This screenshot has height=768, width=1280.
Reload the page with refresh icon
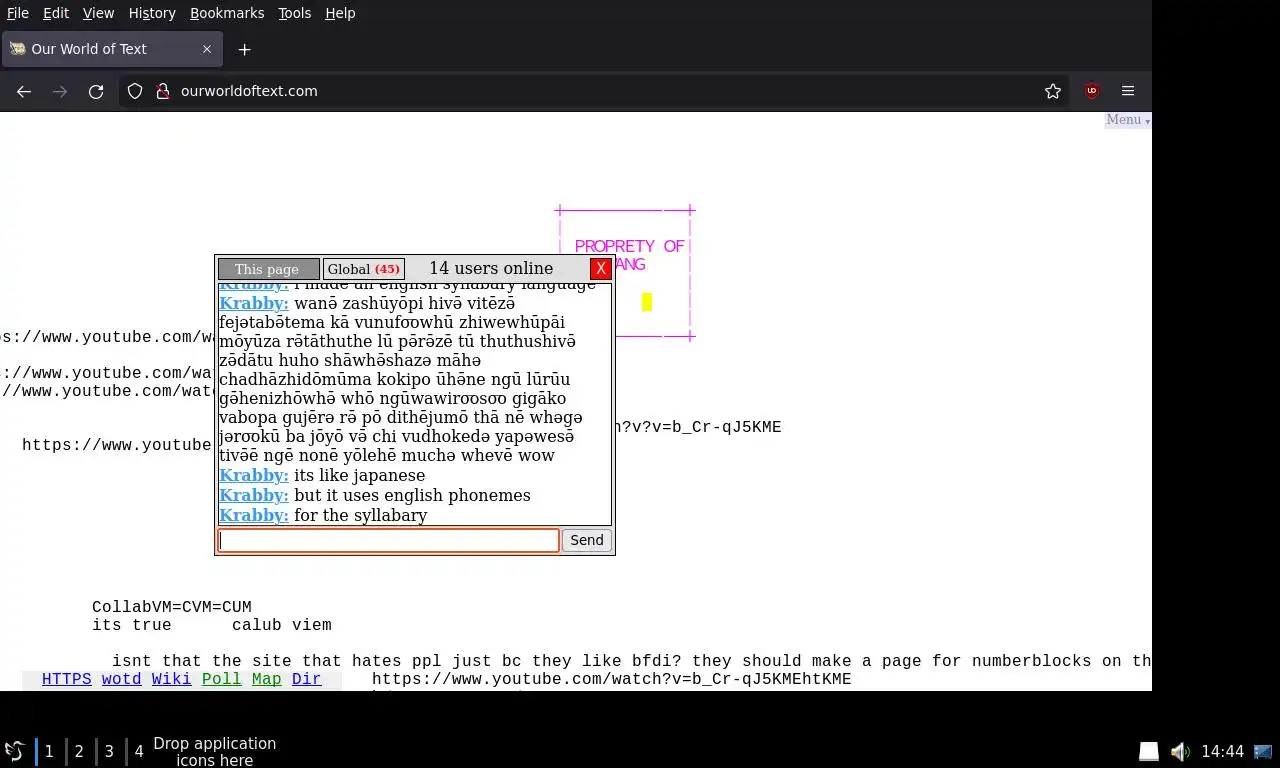[x=96, y=91]
